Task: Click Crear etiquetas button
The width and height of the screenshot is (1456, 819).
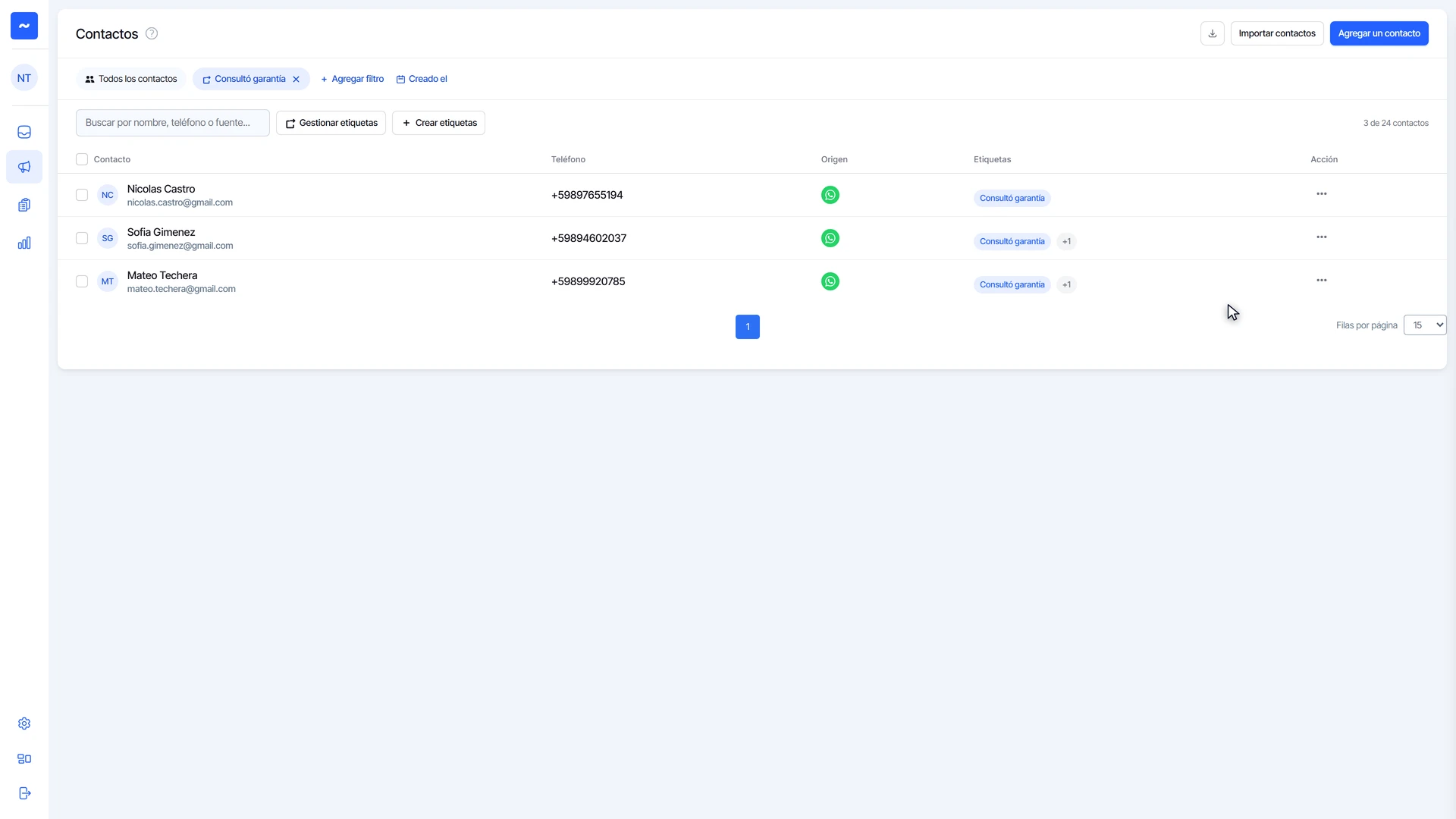Action: pyautogui.click(x=438, y=123)
